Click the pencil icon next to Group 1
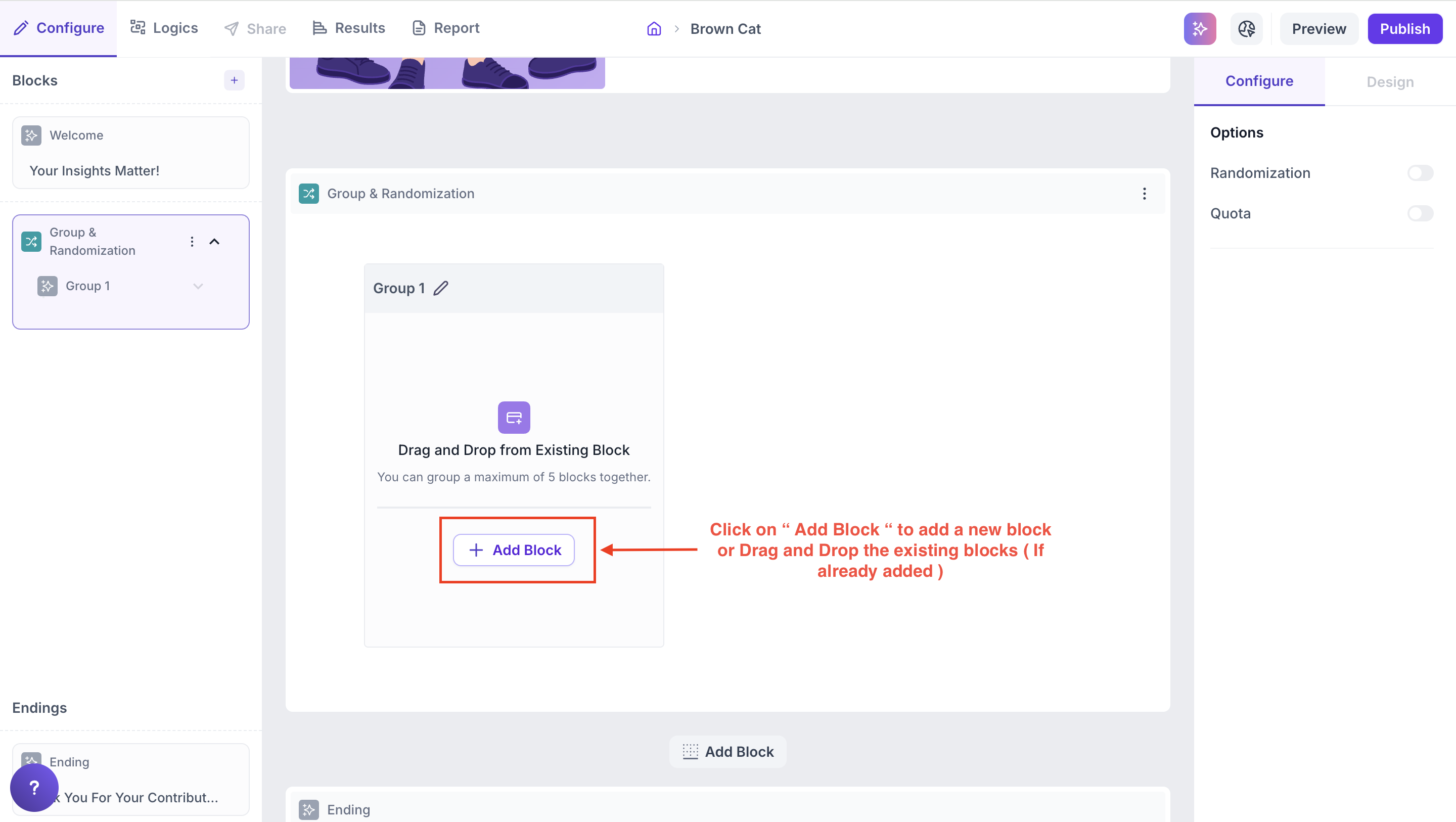The image size is (1456, 822). [441, 288]
